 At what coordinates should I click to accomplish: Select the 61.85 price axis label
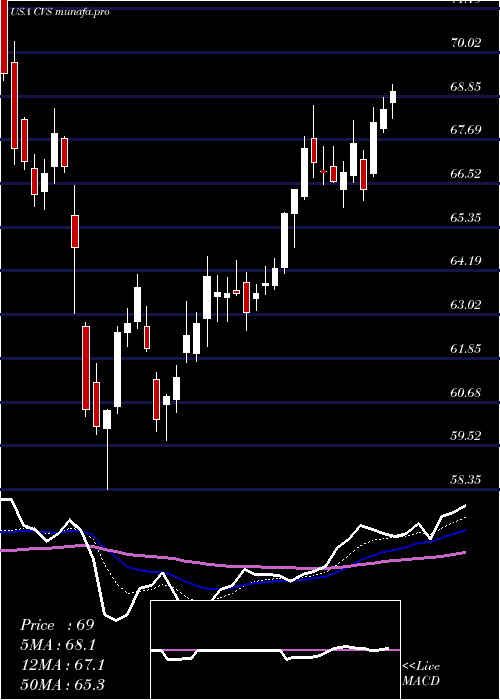click(x=466, y=349)
